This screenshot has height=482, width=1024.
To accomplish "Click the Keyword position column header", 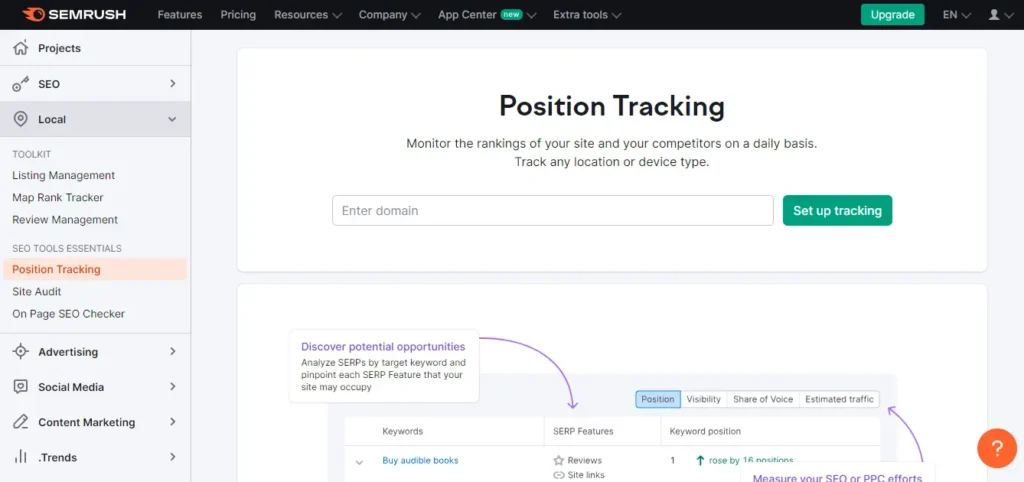I will (x=705, y=431).
